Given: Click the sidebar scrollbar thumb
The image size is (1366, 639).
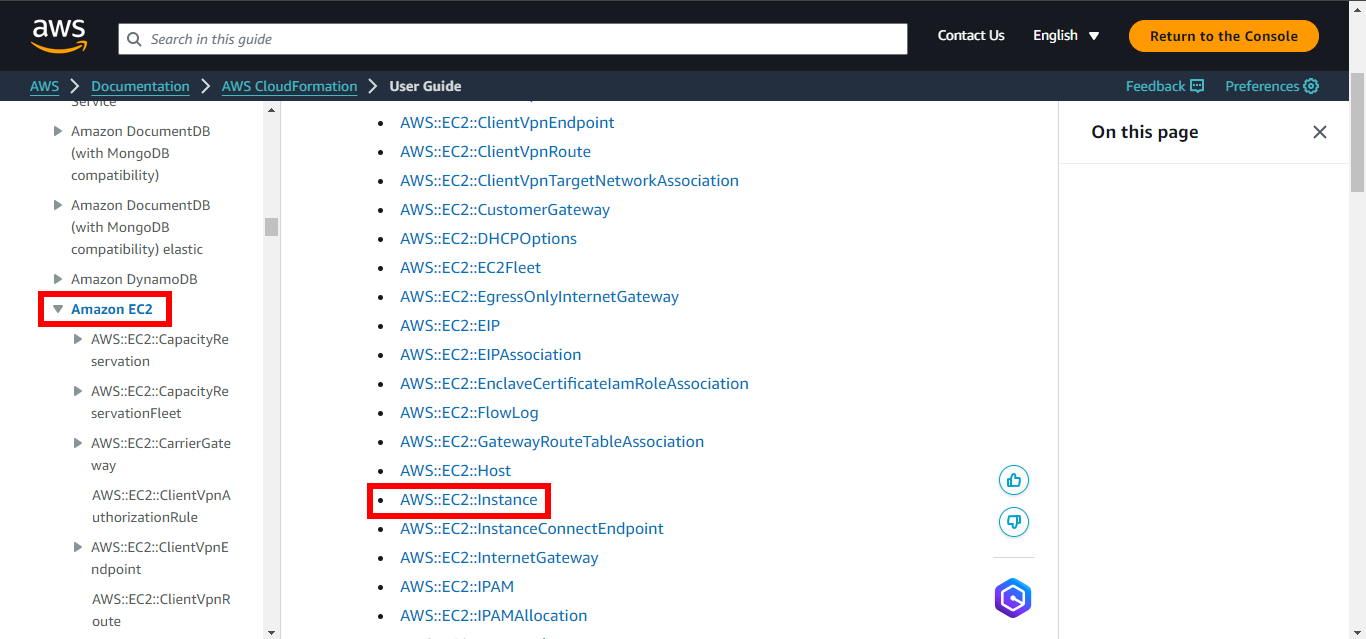Looking at the screenshot, I should tap(271, 227).
